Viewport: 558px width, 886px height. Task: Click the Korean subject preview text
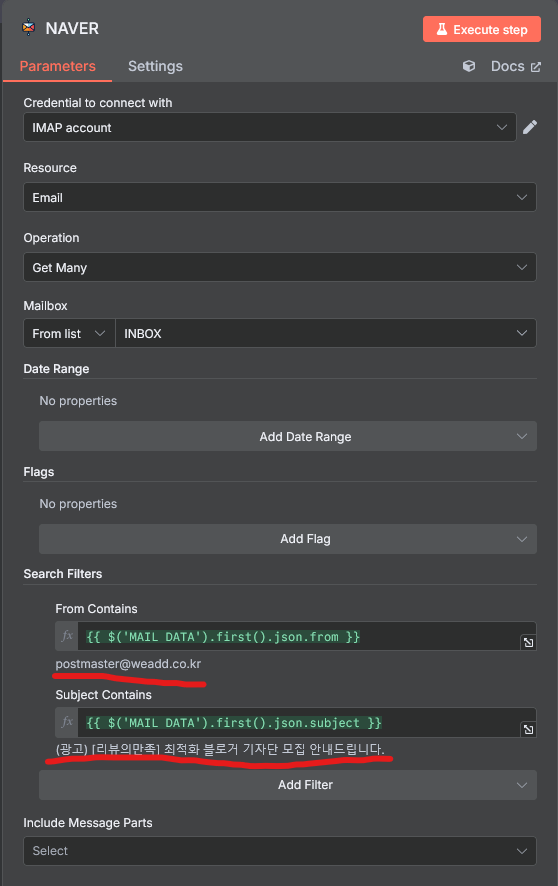220,750
